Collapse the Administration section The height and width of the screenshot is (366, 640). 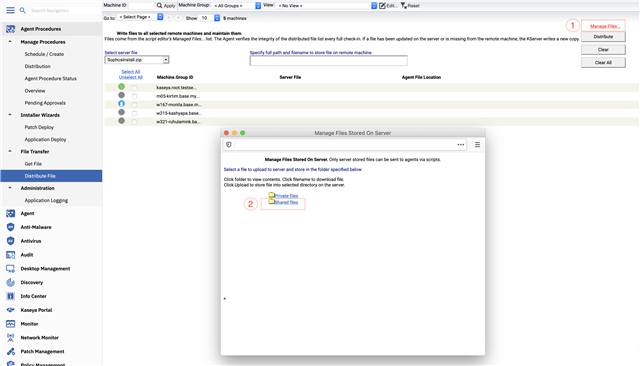click(10, 188)
